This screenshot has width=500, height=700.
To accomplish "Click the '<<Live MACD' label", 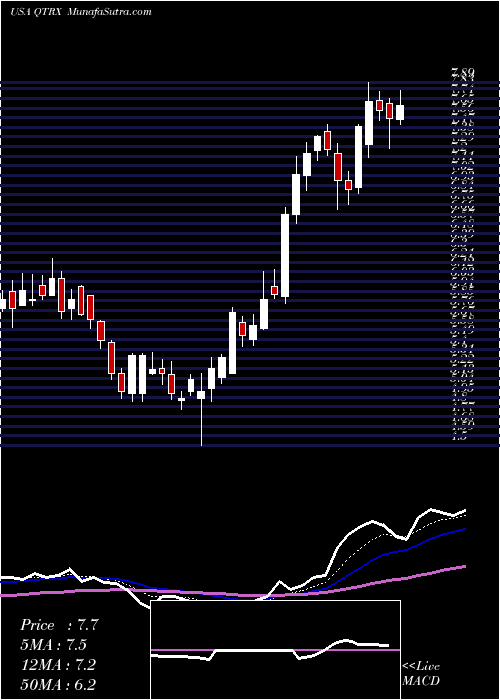I will pos(421,674).
